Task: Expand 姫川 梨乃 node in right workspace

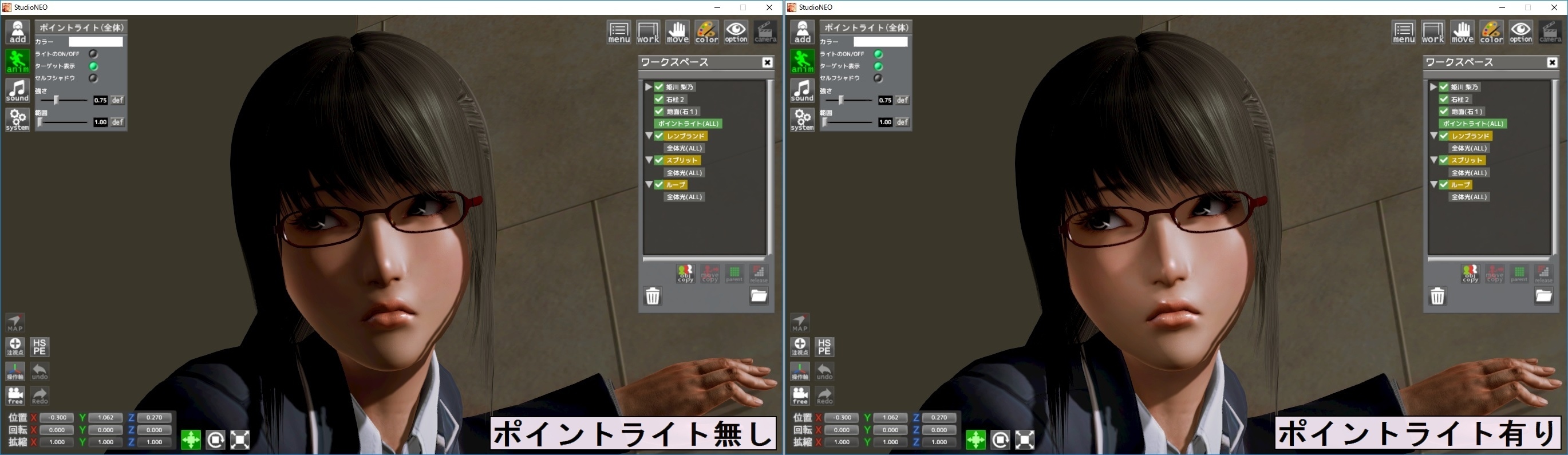Action: pos(1433,87)
